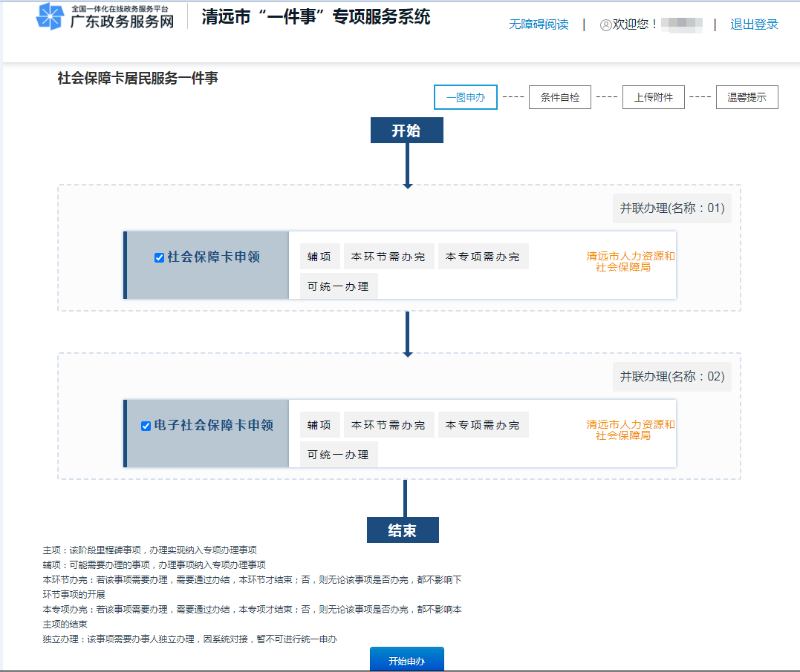
Task: Toggle the 电子社会保障卡申领 checkbox
Action: tap(146, 425)
